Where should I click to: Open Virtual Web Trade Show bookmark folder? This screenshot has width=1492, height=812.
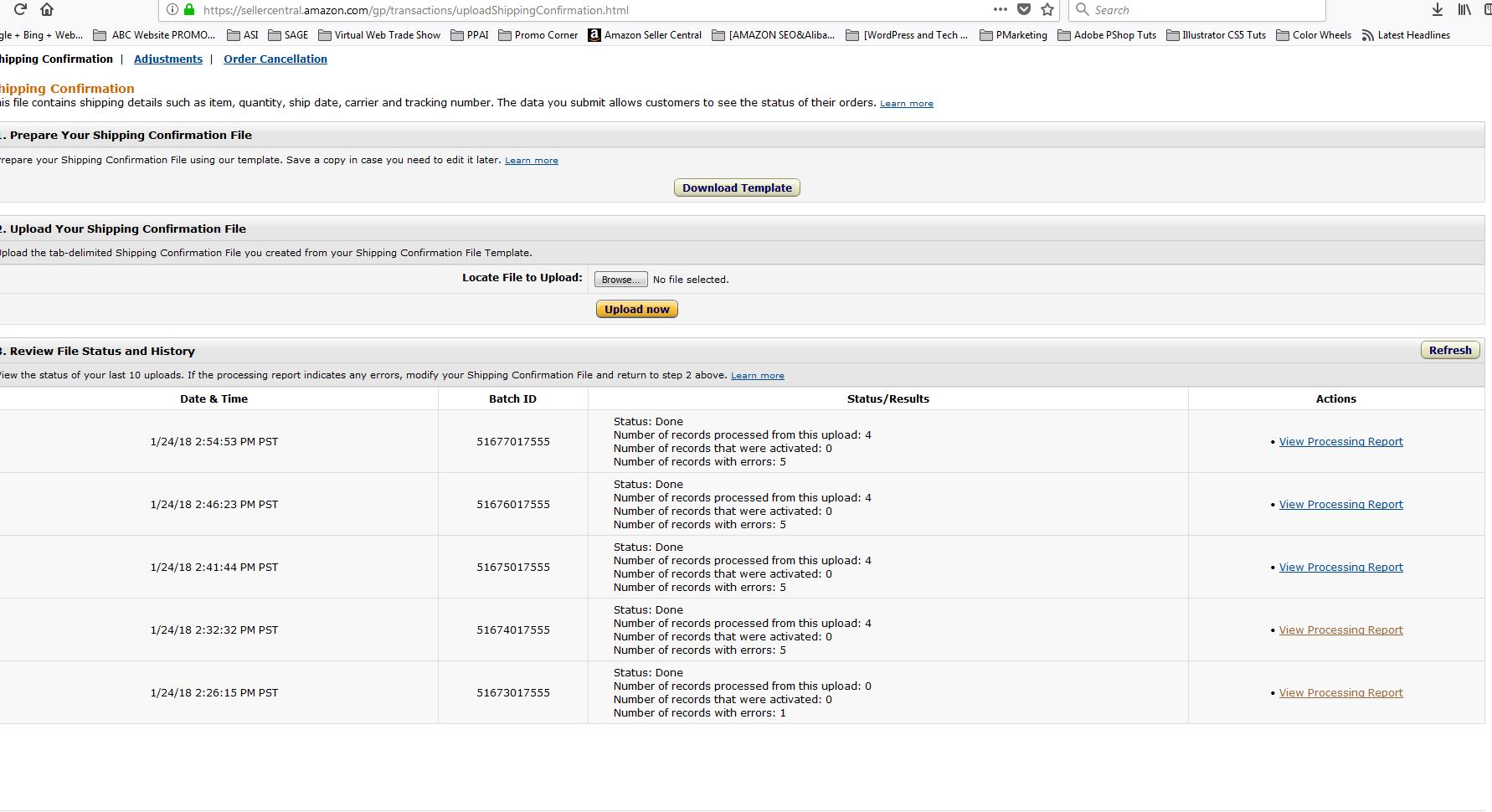tap(379, 35)
